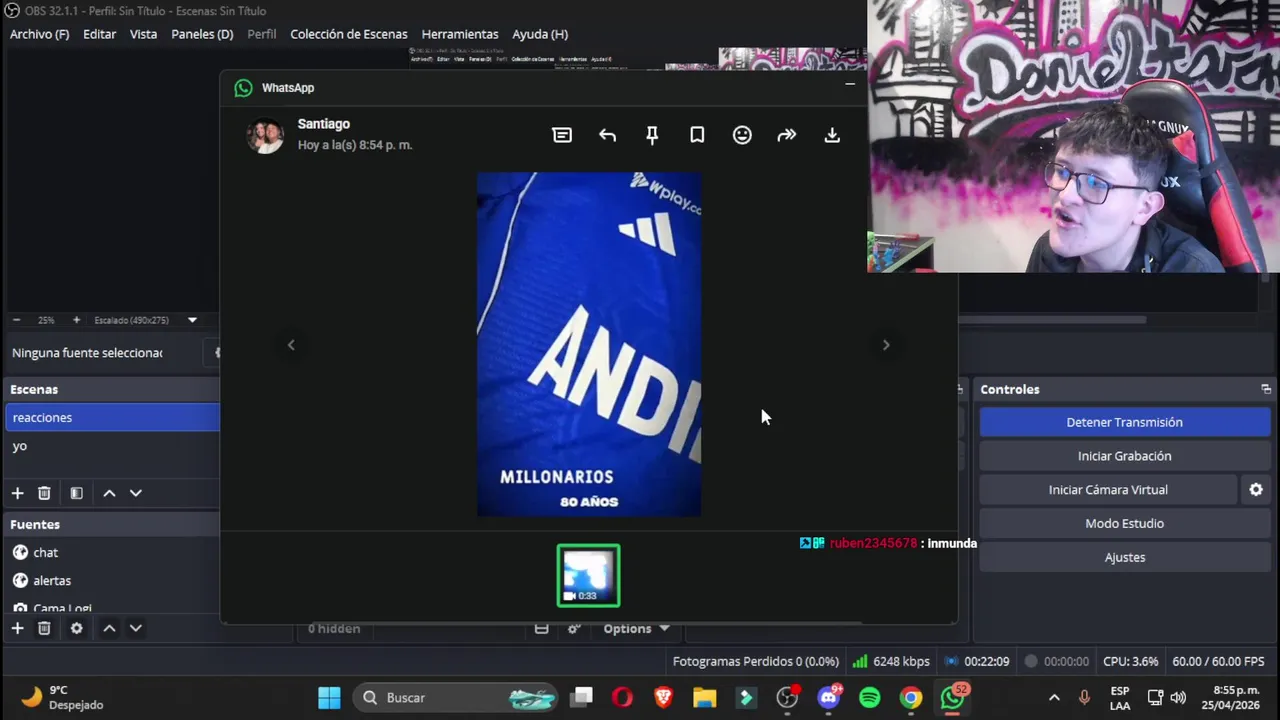Open Opera browser from the taskbar

(622, 698)
